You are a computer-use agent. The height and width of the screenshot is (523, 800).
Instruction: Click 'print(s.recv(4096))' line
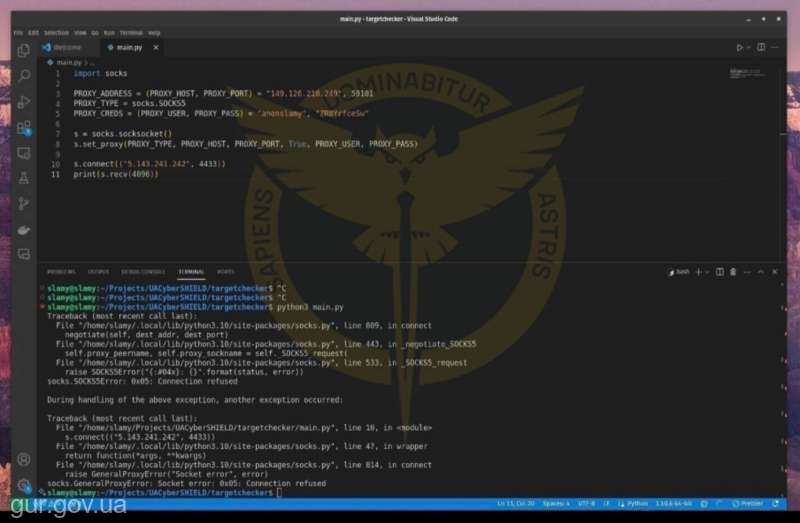116,174
